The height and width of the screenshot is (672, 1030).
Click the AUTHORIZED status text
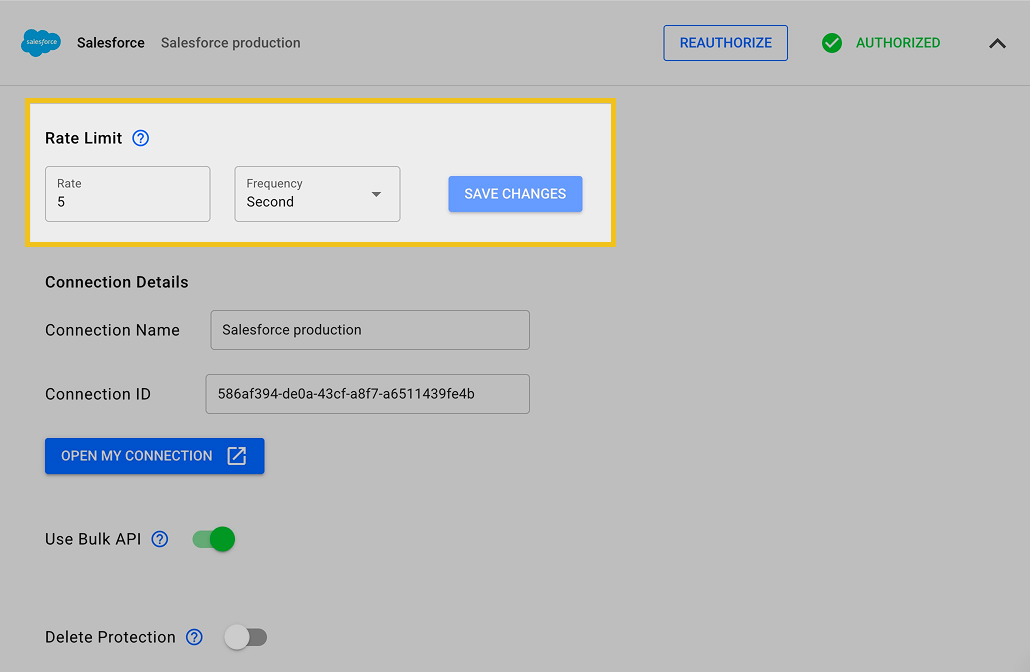(897, 43)
